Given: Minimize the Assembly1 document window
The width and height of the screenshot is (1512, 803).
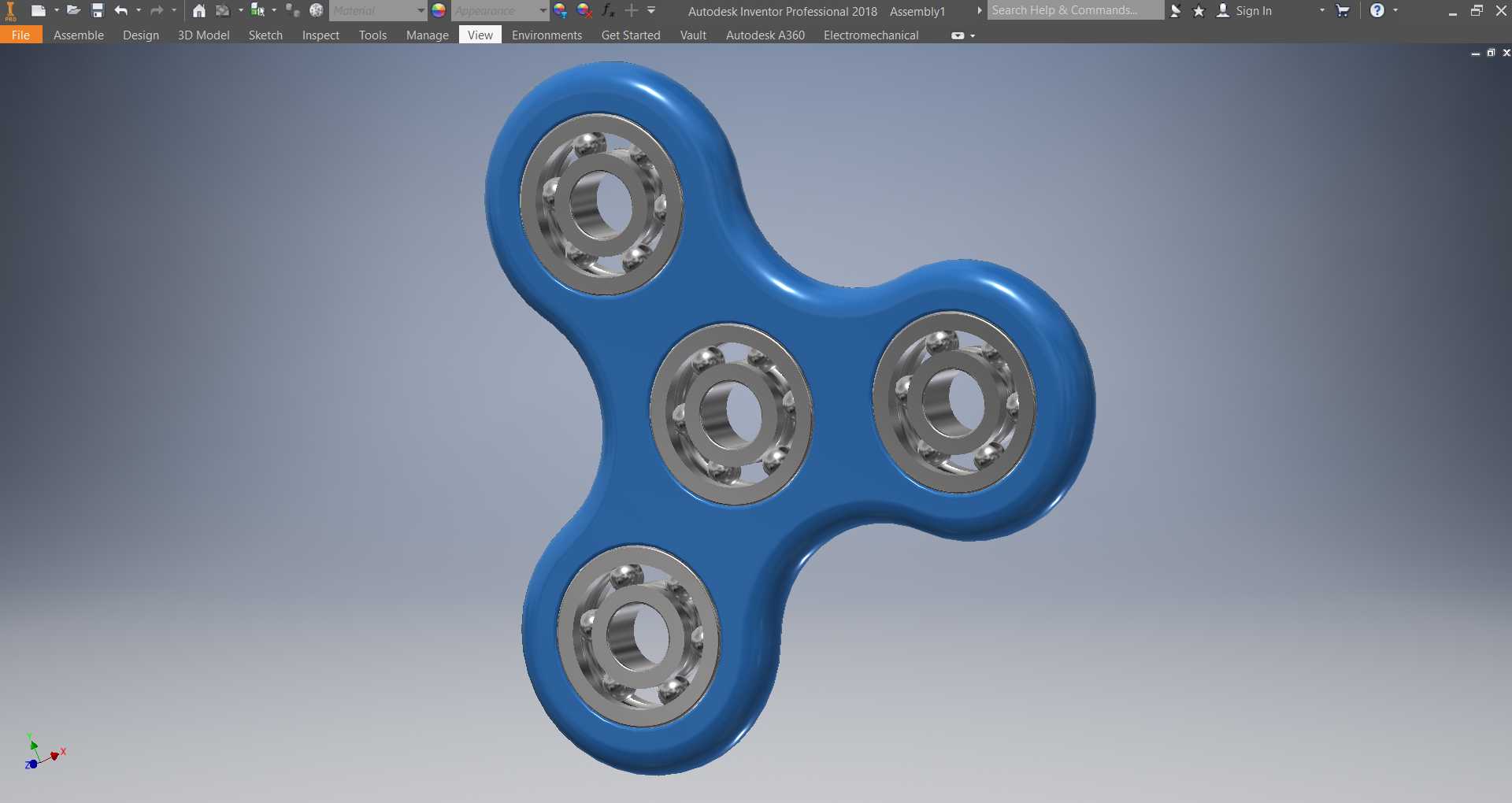Looking at the screenshot, I should click(x=1476, y=53).
